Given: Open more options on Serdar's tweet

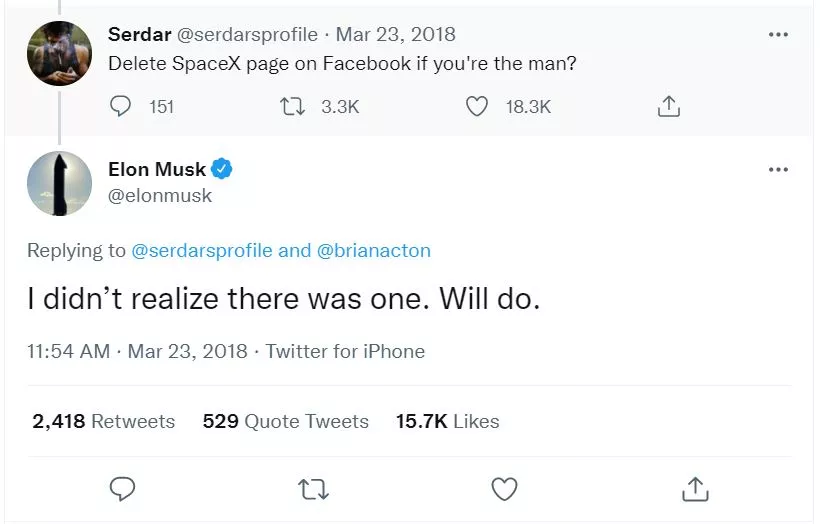Looking at the screenshot, I should pyautogui.click(x=778, y=35).
